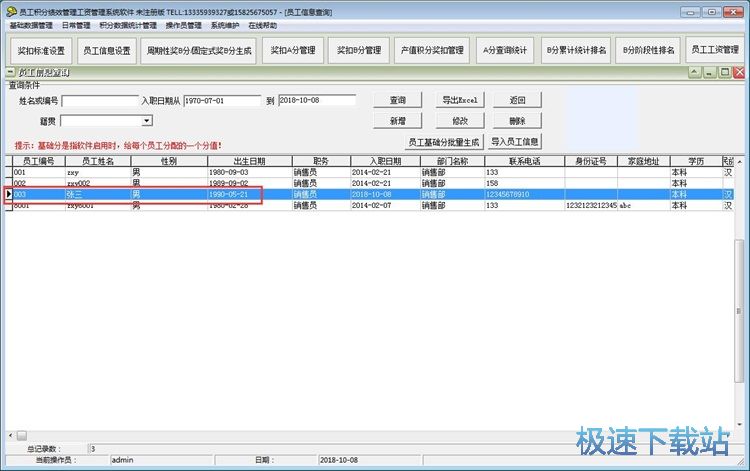Screen dimensions: 750x471
Task: Click the 员工姓名 column header
Action: tap(98, 161)
